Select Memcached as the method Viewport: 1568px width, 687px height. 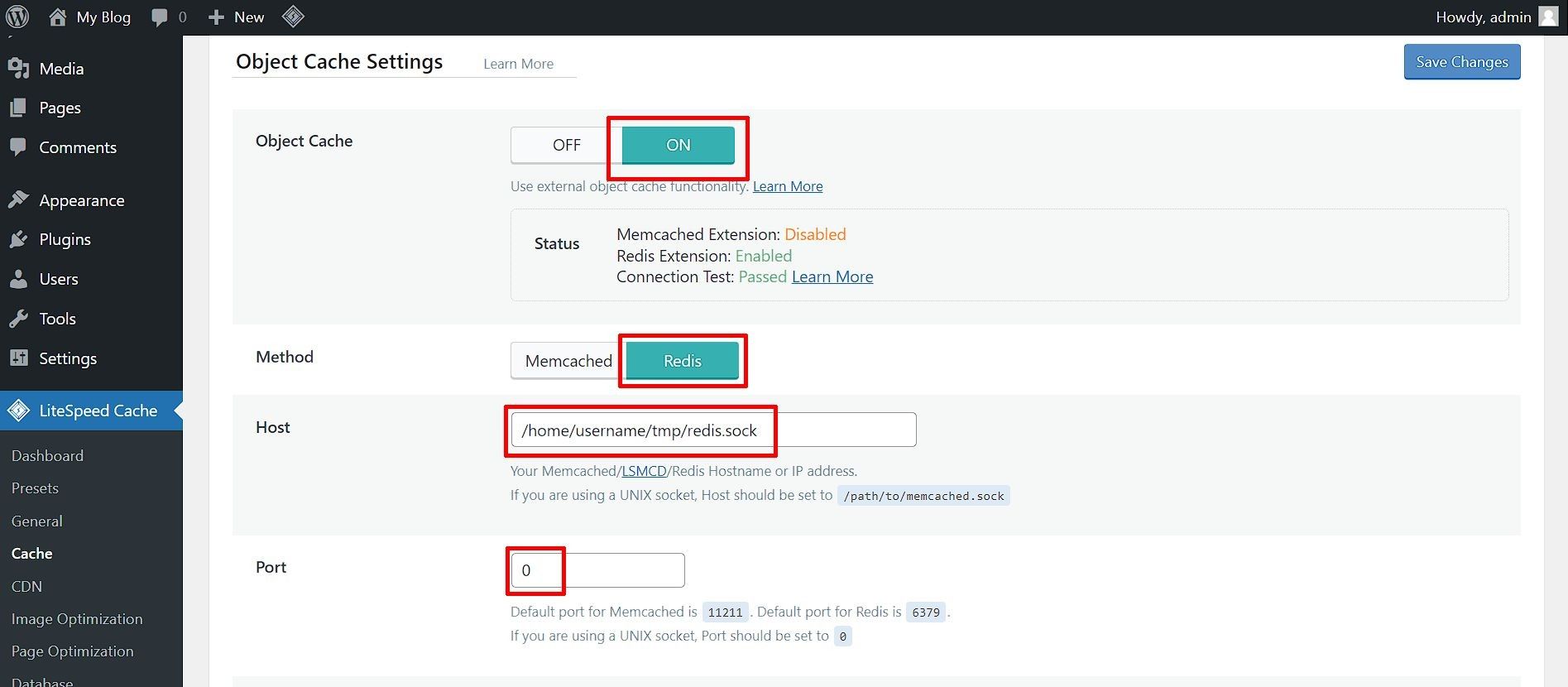pyautogui.click(x=568, y=361)
